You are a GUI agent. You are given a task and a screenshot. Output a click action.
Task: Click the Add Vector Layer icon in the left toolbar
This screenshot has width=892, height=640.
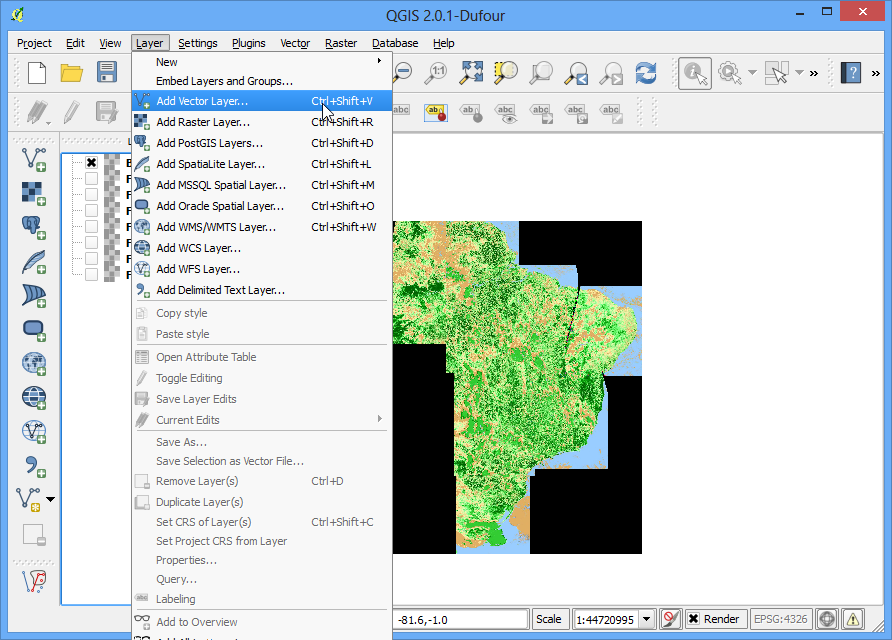tap(34, 159)
